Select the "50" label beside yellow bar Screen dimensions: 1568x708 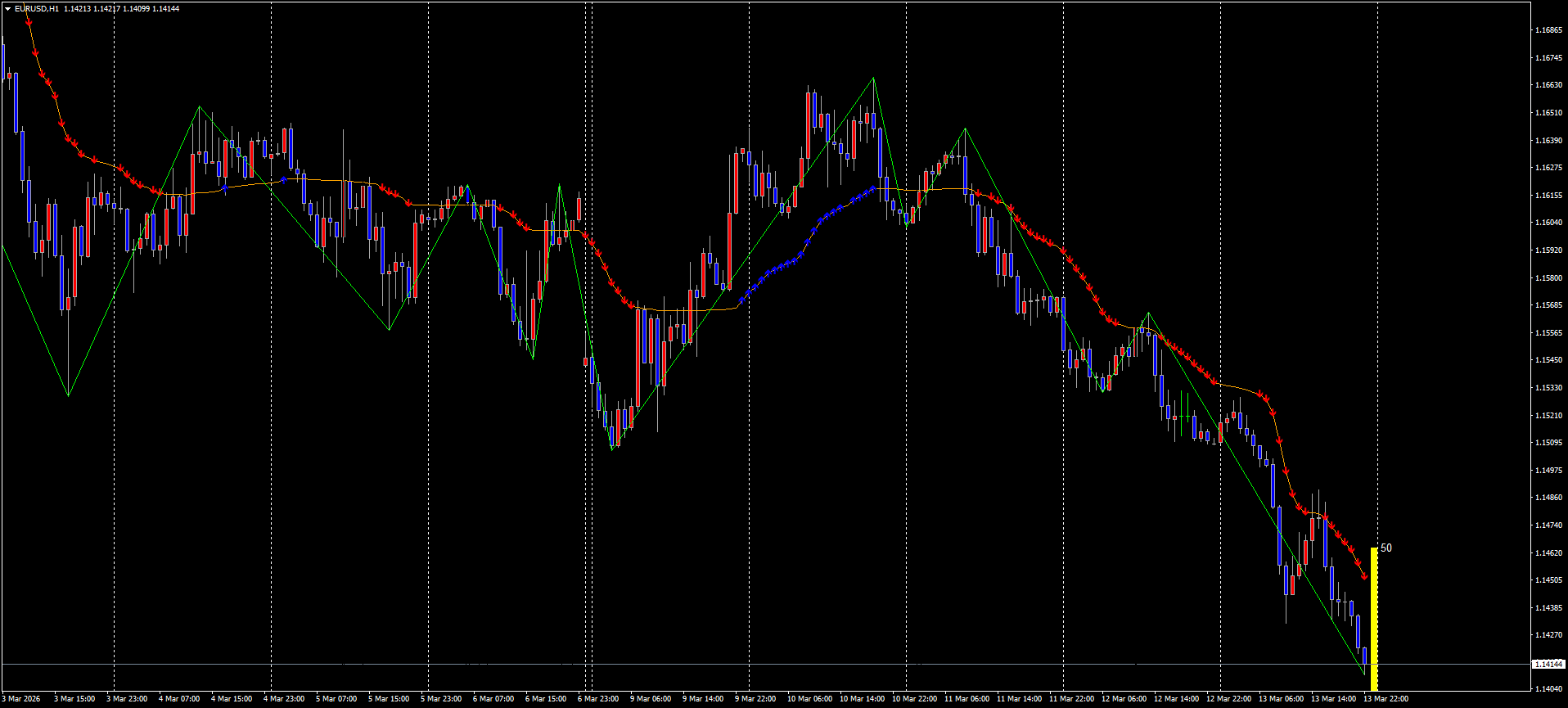[x=1386, y=548]
